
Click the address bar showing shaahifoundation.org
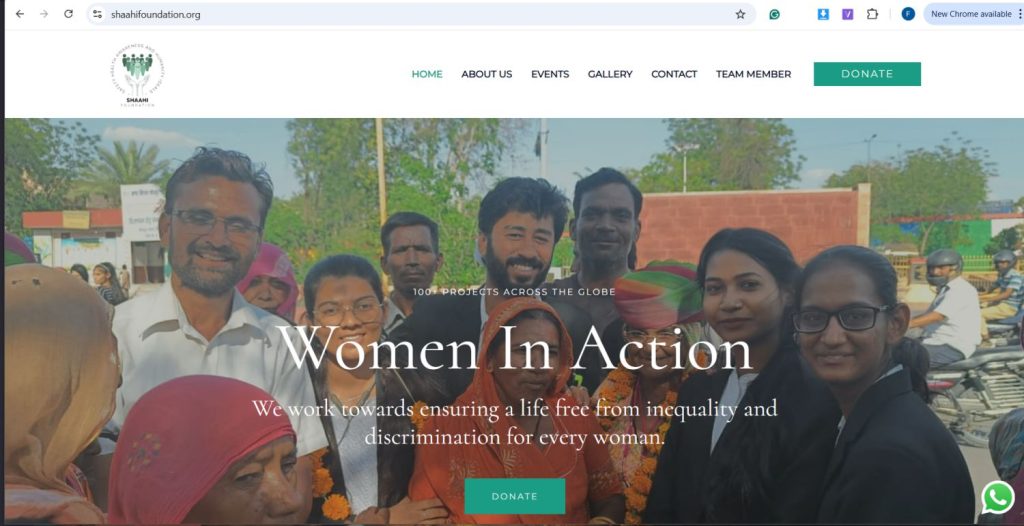tap(400, 14)
